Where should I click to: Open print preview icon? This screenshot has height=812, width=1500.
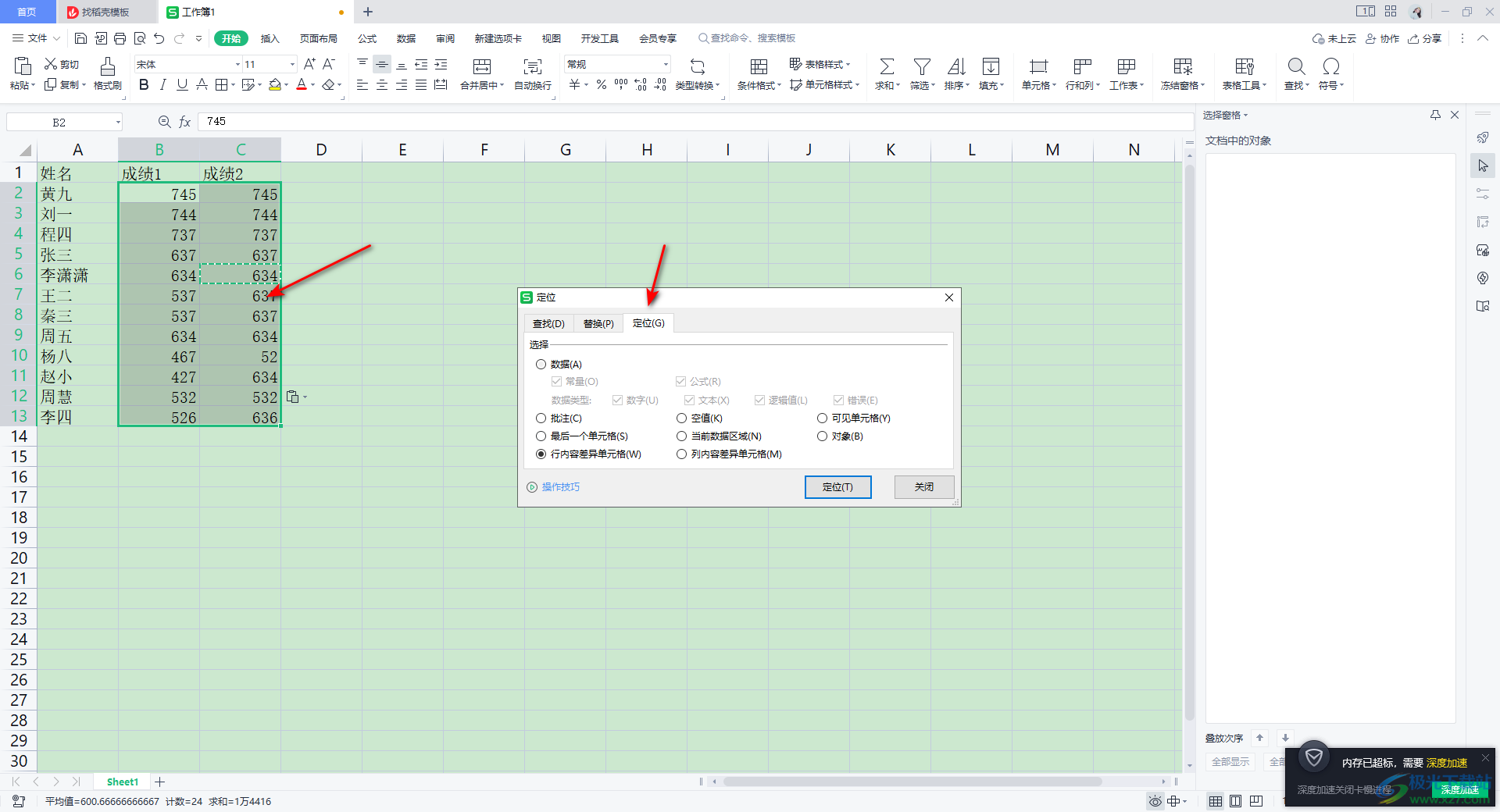[140, 38]
